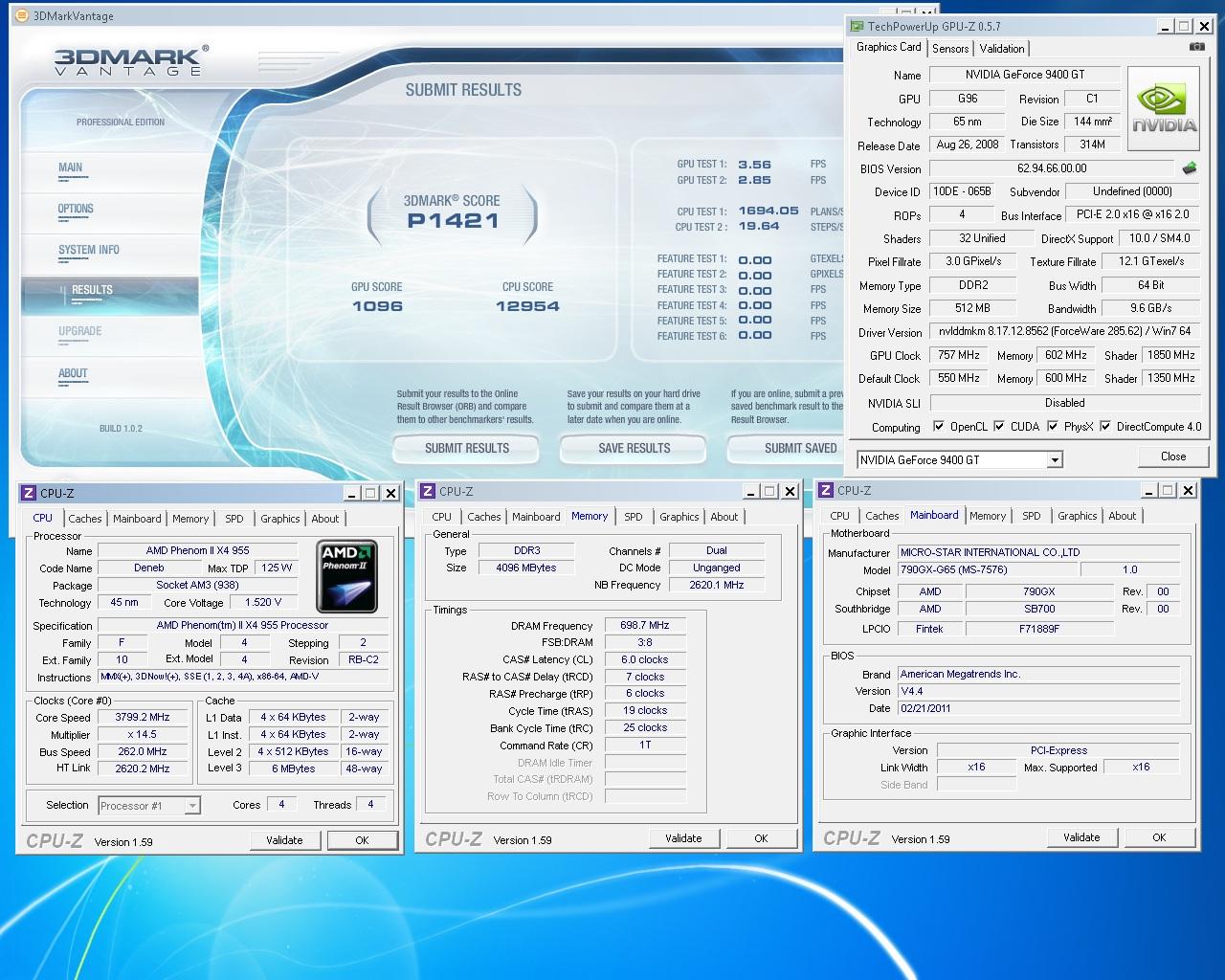Click the GPU Clock value 757 MHz
This screenshot has width=1225, height=980.
tap(959, 355)
